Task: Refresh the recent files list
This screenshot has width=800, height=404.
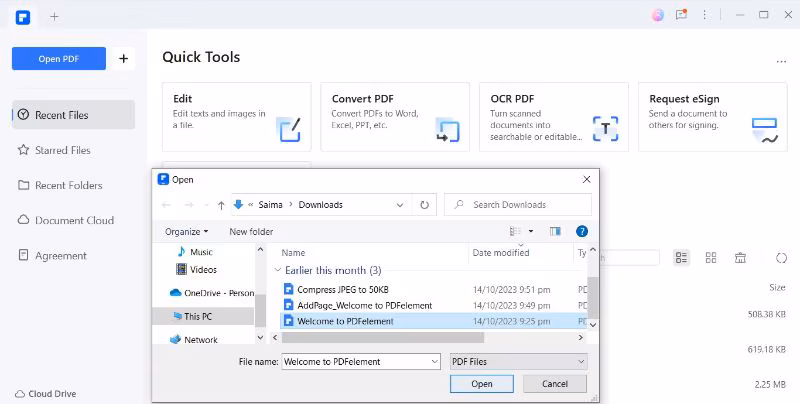Action: point(781,258)
